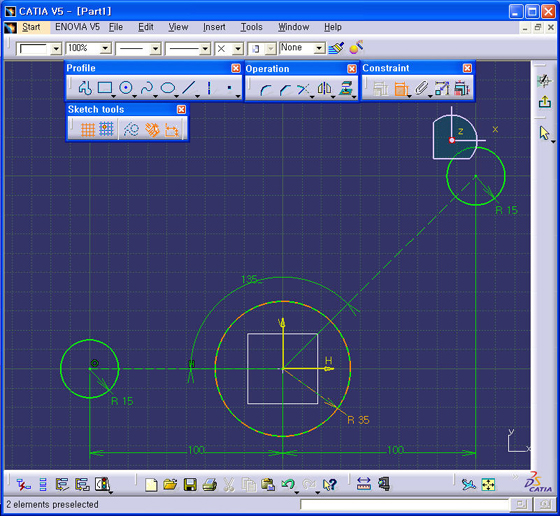Screen dimensions: 560x516
Task: Click the Exit Workbench icon
Action: tap(544, 102)
